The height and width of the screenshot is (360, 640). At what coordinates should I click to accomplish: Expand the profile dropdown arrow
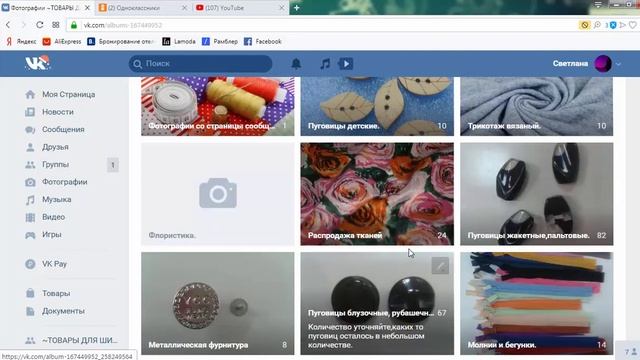click(619, 64)
